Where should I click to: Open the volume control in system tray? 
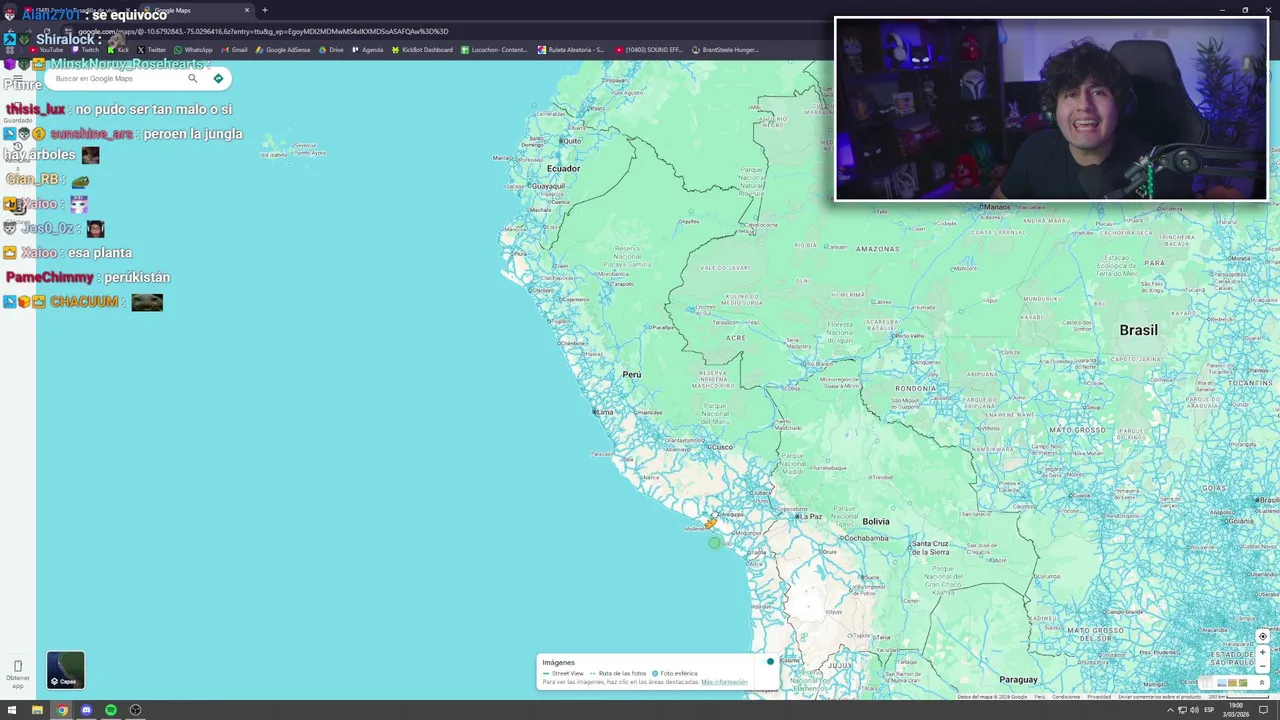tap(1195, 710)
